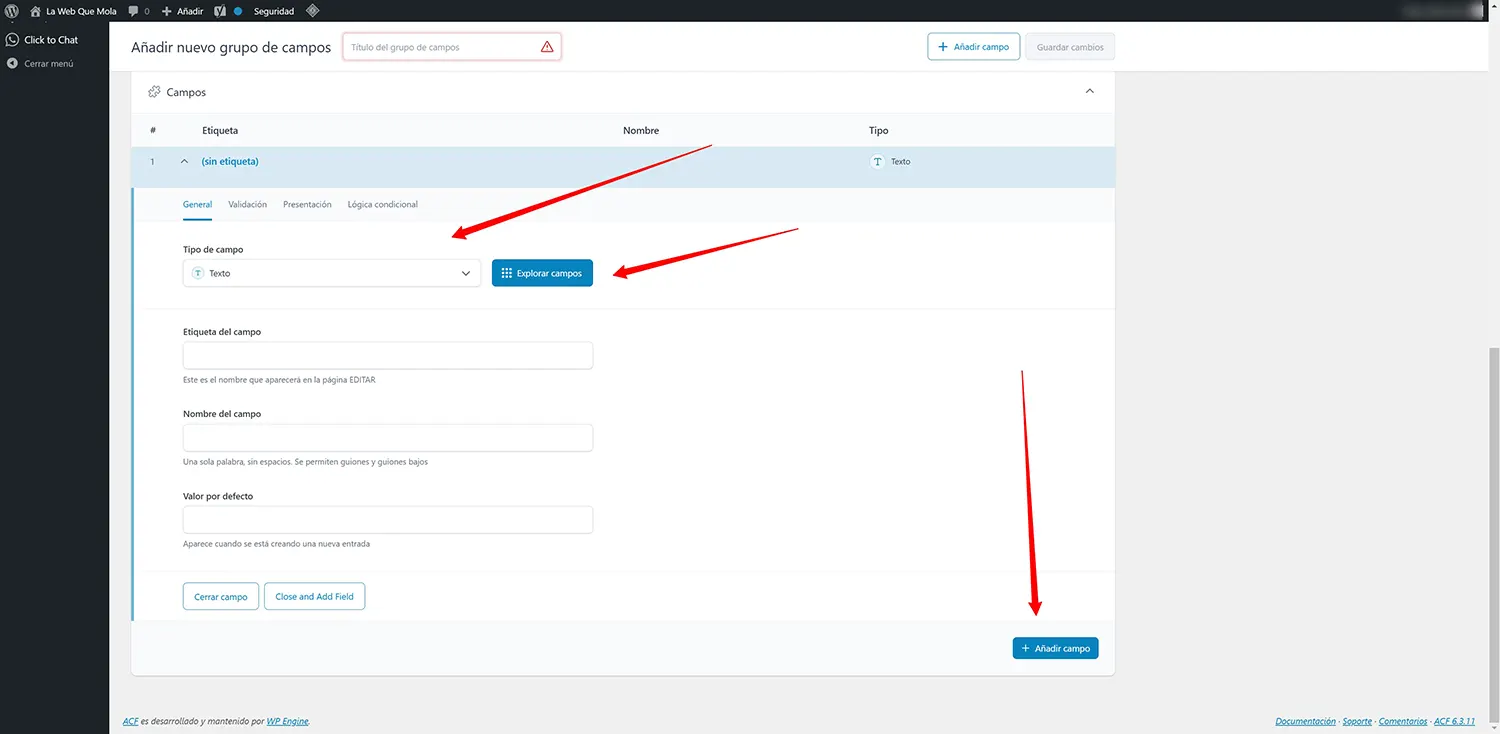
Task: Click the diamond icon after Seguridad
Action: [x=312, y=11]
